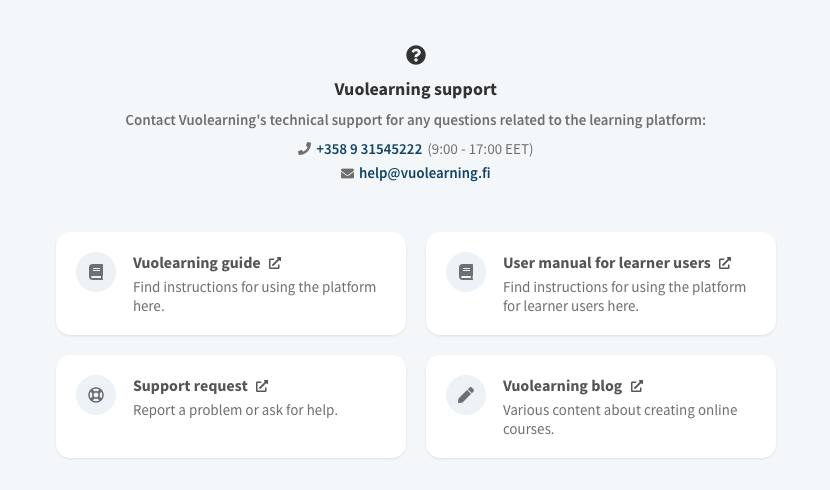Click the Vuolearning support heading
The image size is (830, 490).
point(415,89)
